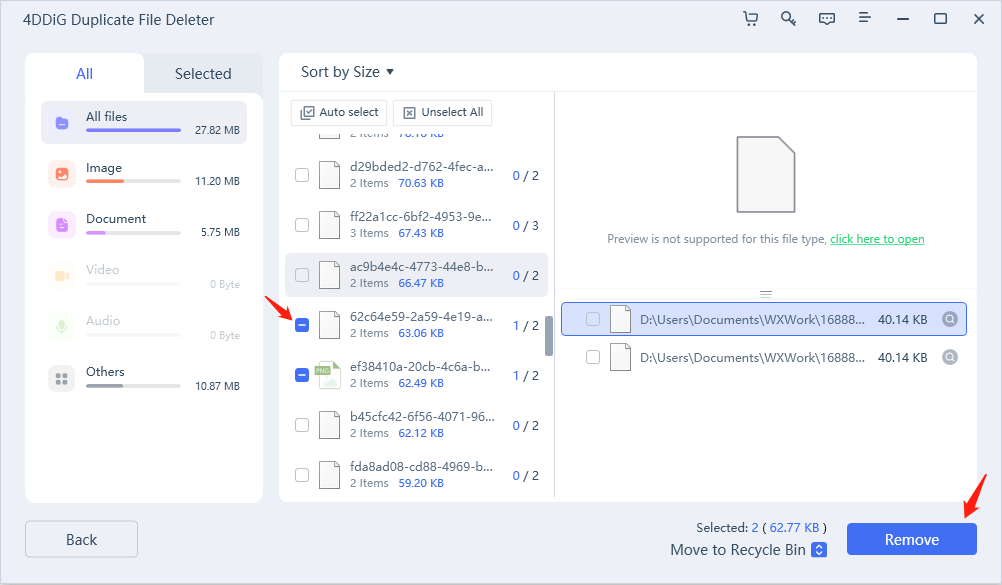The width and height of the screenshot is (1002, 585).
Task: Toggle checkbox for 62c64e59 file group
Action: [x=302, y=325]
